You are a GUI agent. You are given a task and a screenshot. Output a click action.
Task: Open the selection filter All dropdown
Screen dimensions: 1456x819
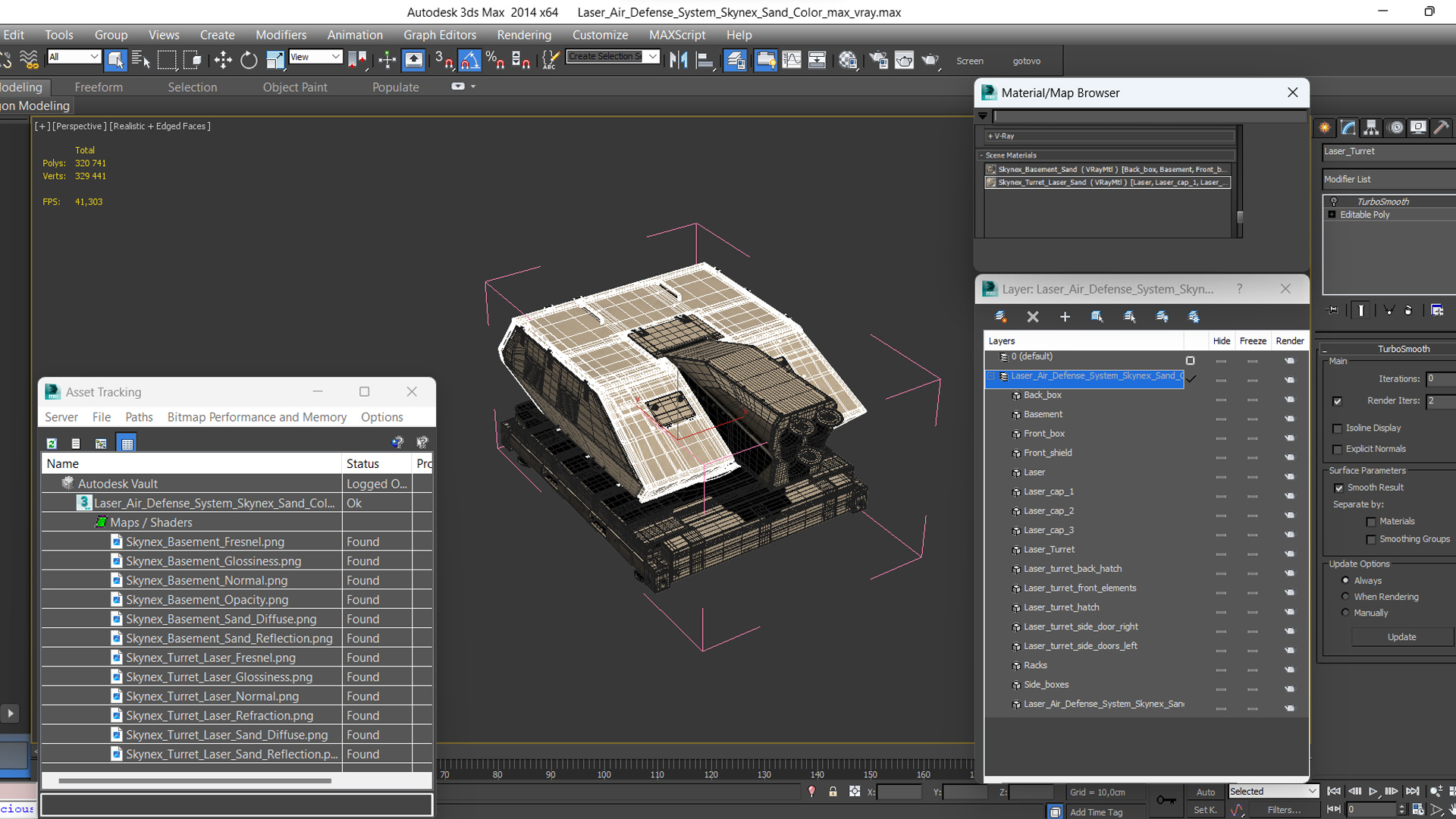74,57
